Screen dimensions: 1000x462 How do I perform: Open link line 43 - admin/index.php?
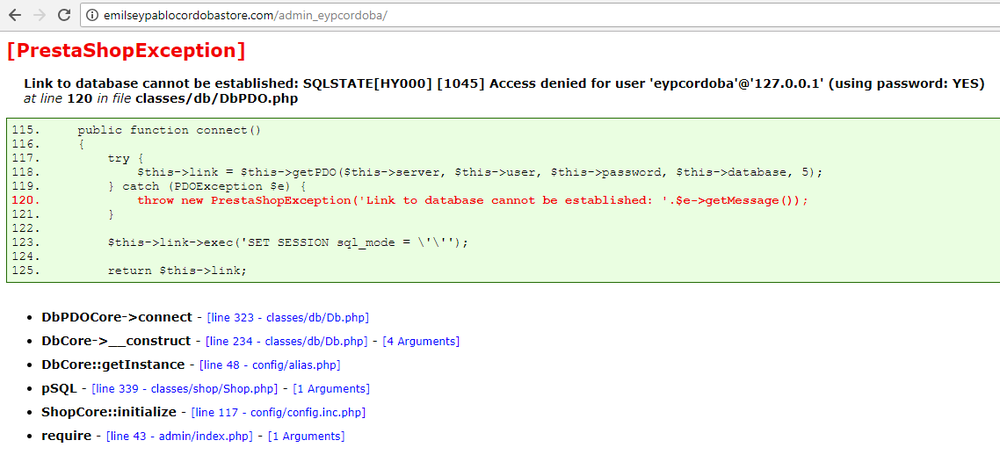(180, 436)
